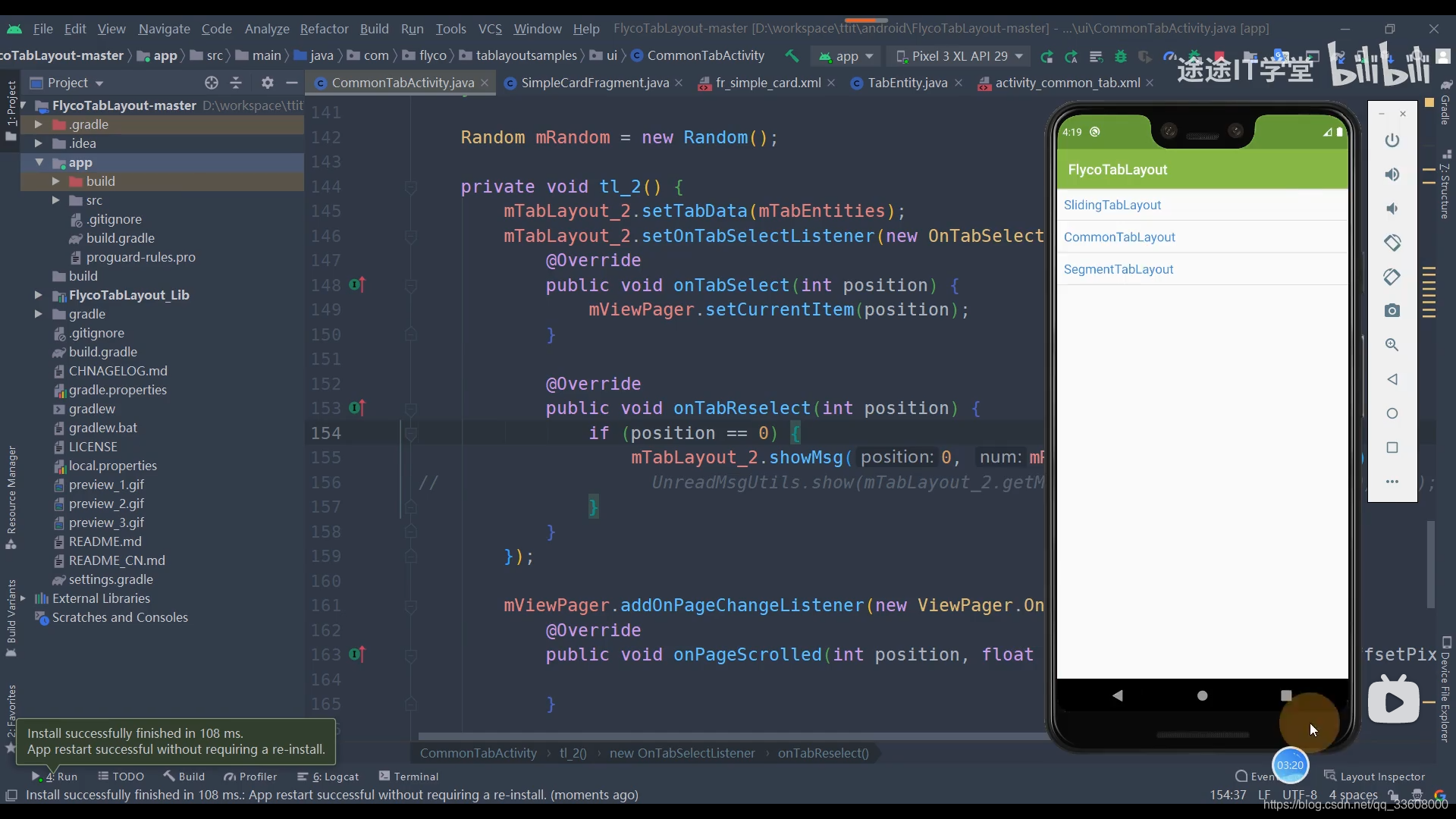Open the Profiler tool window

coord(250,777)
